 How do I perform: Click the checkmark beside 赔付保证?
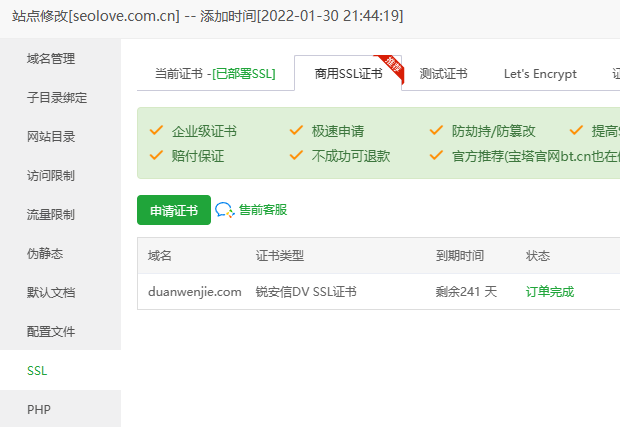tap(156, 155)
